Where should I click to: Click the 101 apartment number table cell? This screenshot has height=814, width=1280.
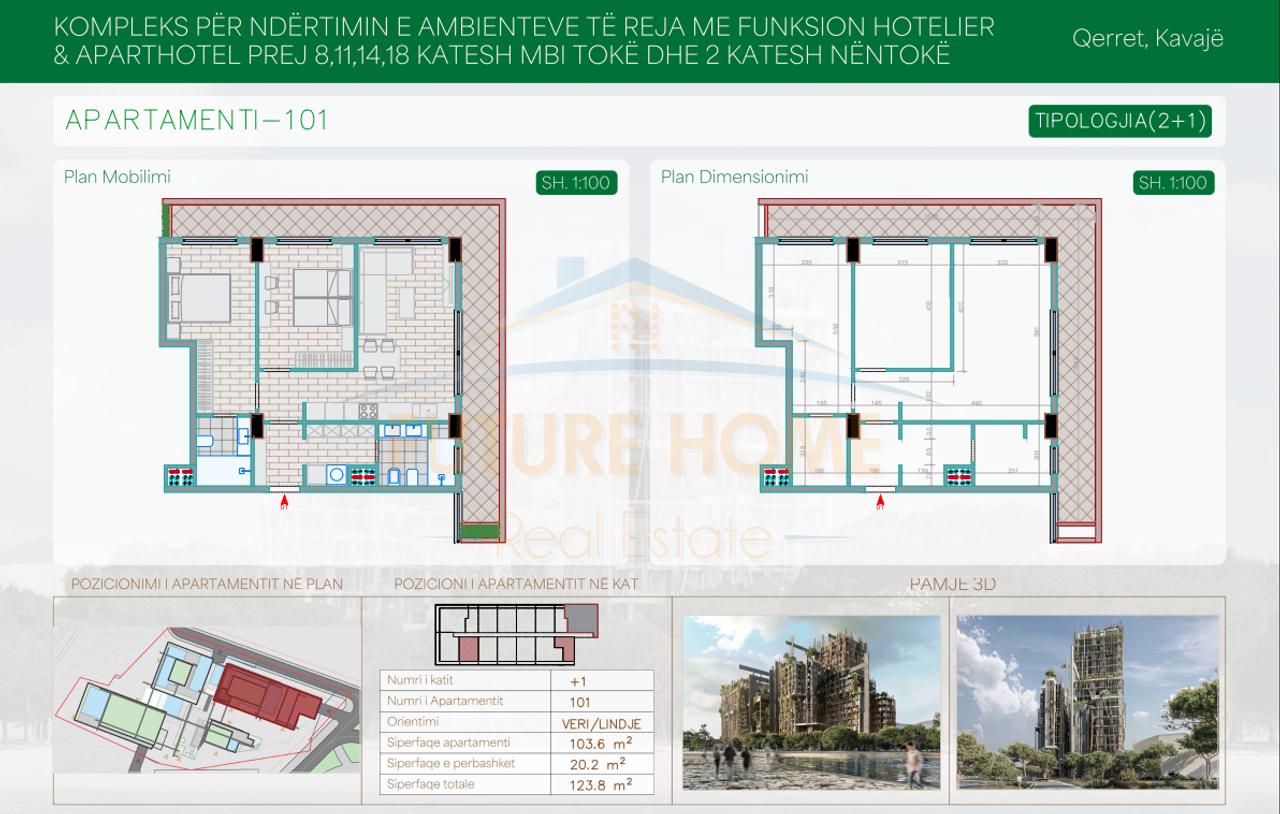click(603, 701)
